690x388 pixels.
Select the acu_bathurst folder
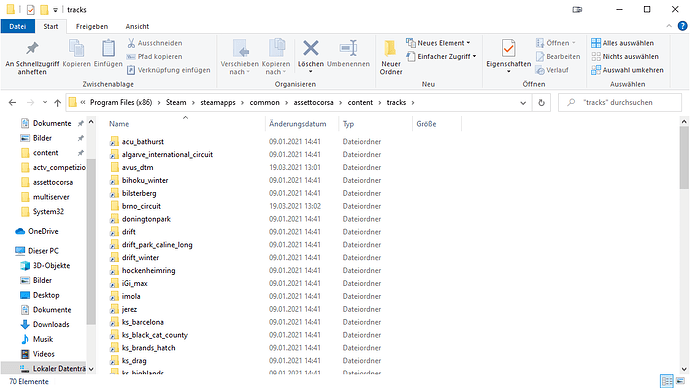tap(143, 142)
